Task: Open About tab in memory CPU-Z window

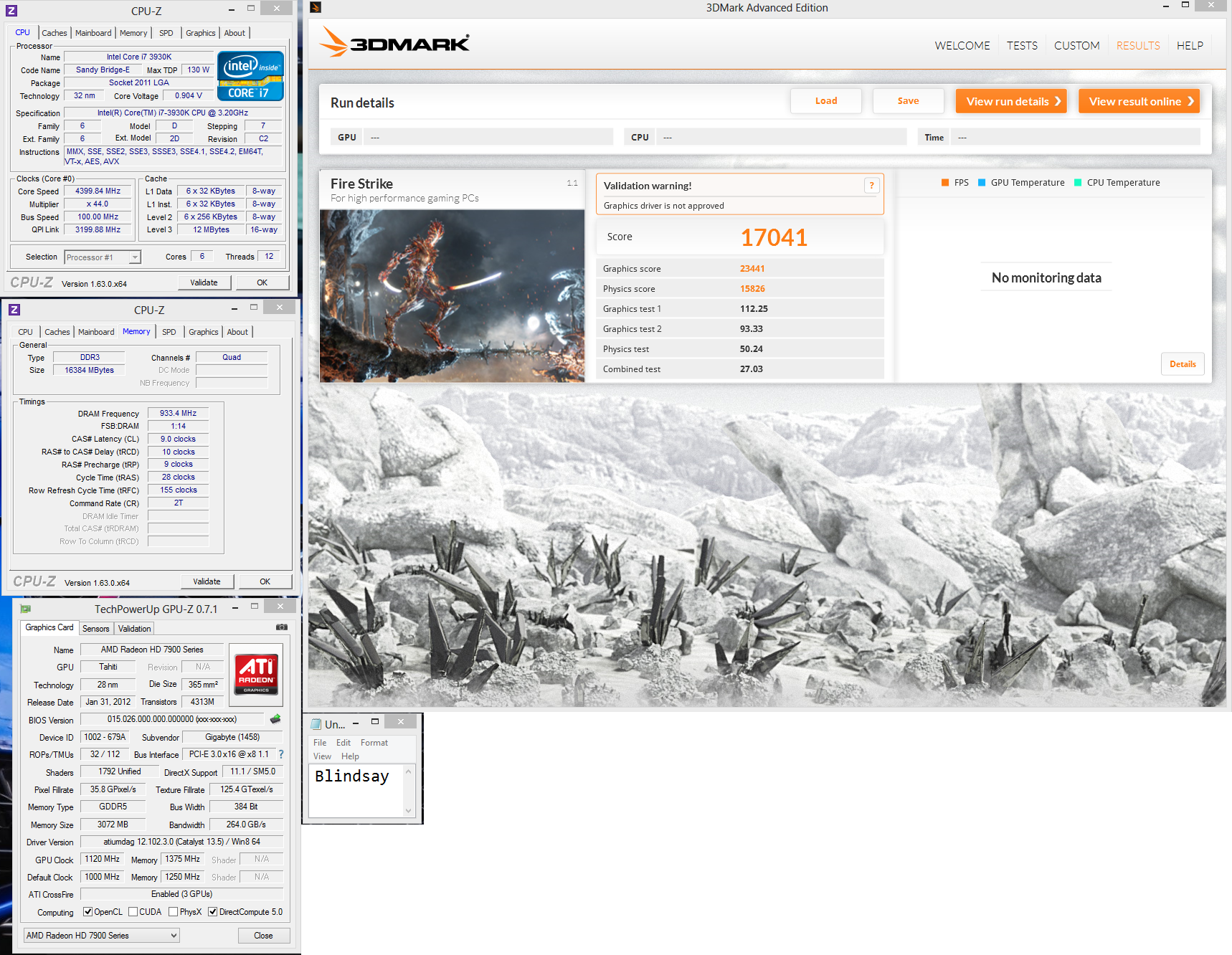Action: [x=237, y=332]
